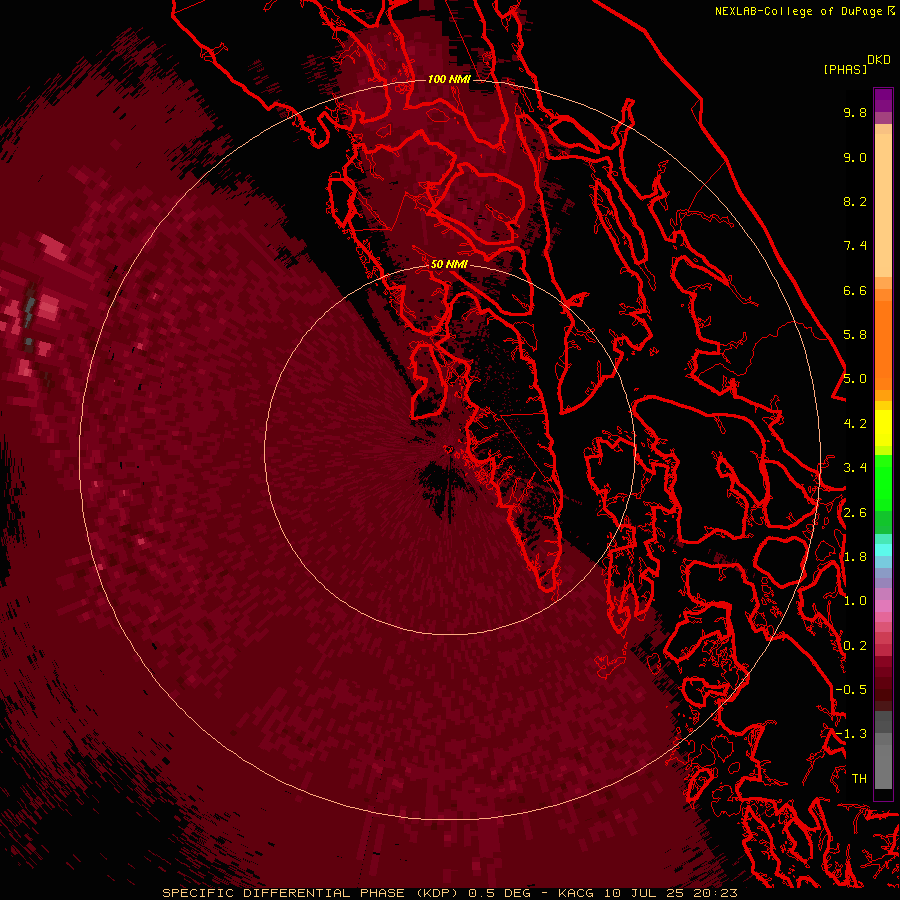Click the TH threshold label on the scale
900x900 pixels.
[x=859, y=779]
